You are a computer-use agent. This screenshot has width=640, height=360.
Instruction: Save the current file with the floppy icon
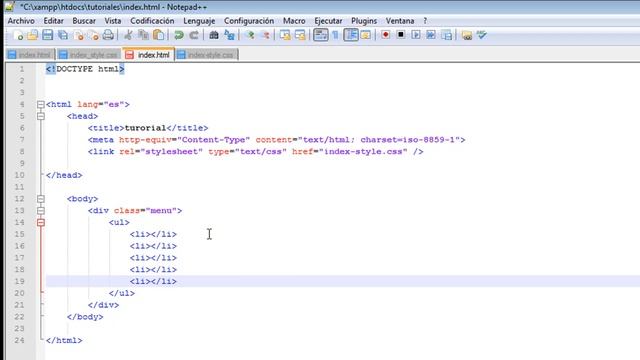pos(47,36)
